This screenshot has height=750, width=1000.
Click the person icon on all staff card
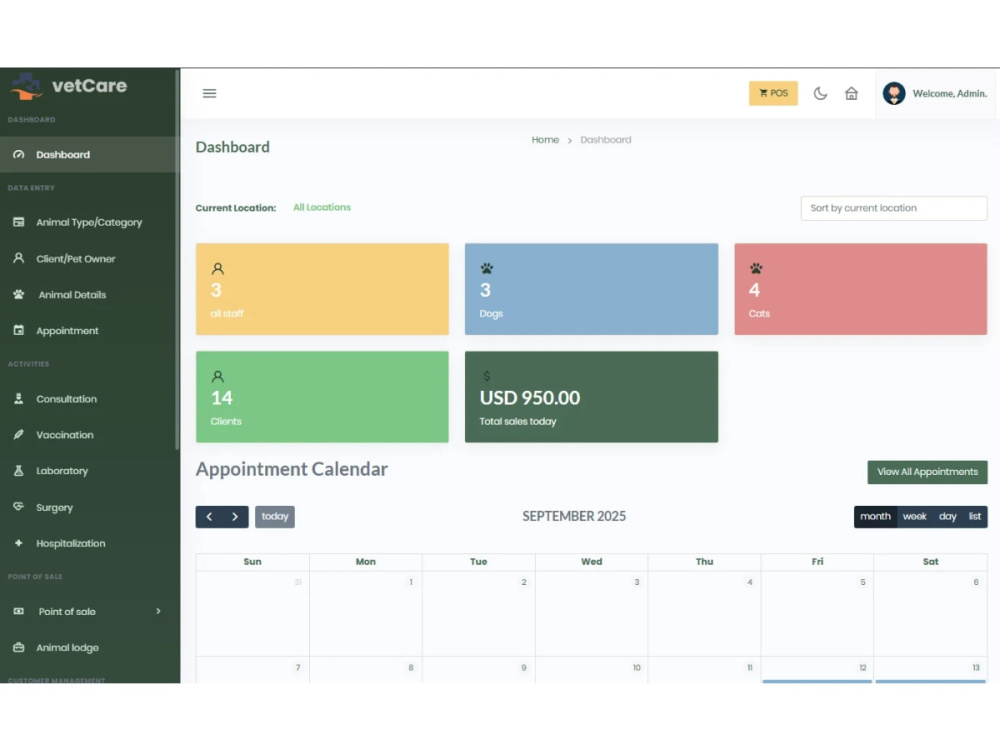click(x=217, y=268)
